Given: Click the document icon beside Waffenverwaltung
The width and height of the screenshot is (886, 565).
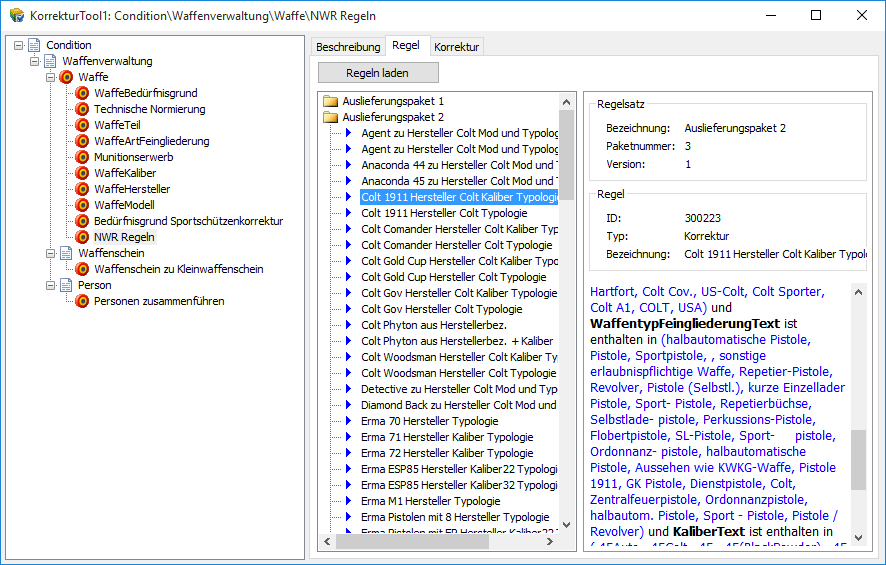Looking at the screenshot, I should (51, 61).
